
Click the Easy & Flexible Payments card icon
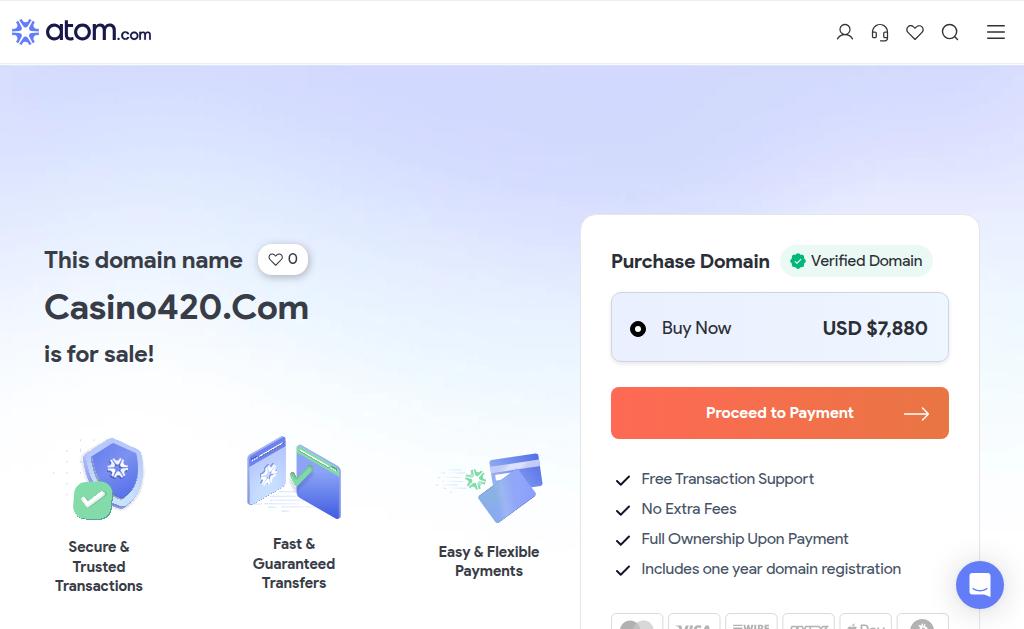click(x=490, y=487)
